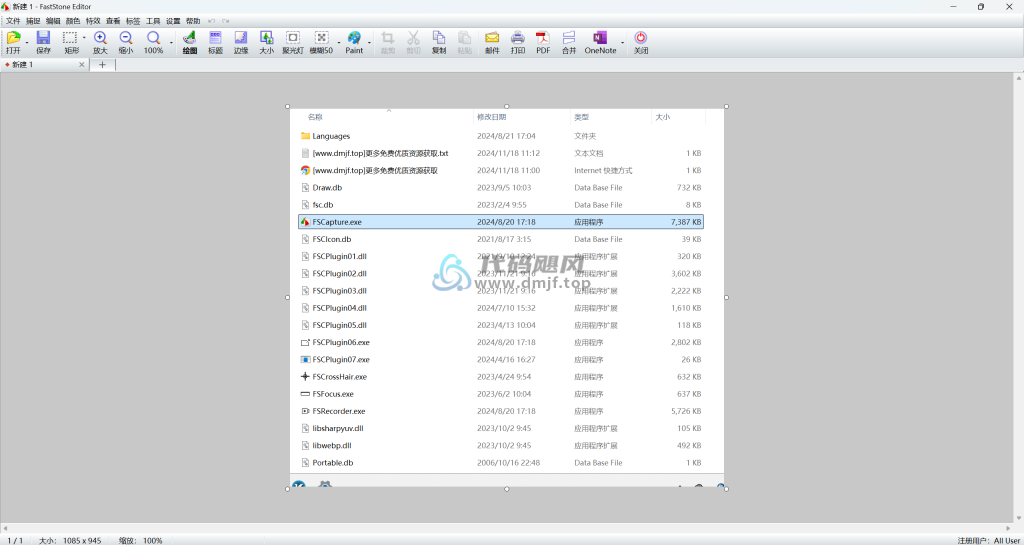
Task: Click the red Close (关闭) power icon
Action: tap(641, 38)
